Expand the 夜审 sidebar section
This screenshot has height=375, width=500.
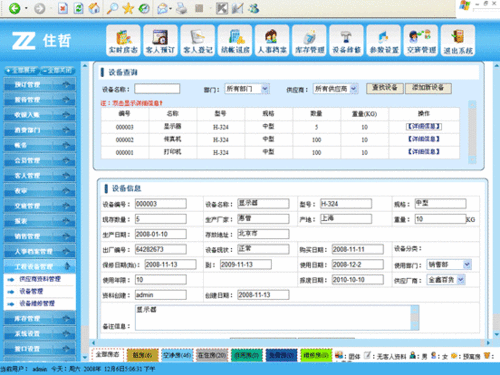(x=40, y=191)
